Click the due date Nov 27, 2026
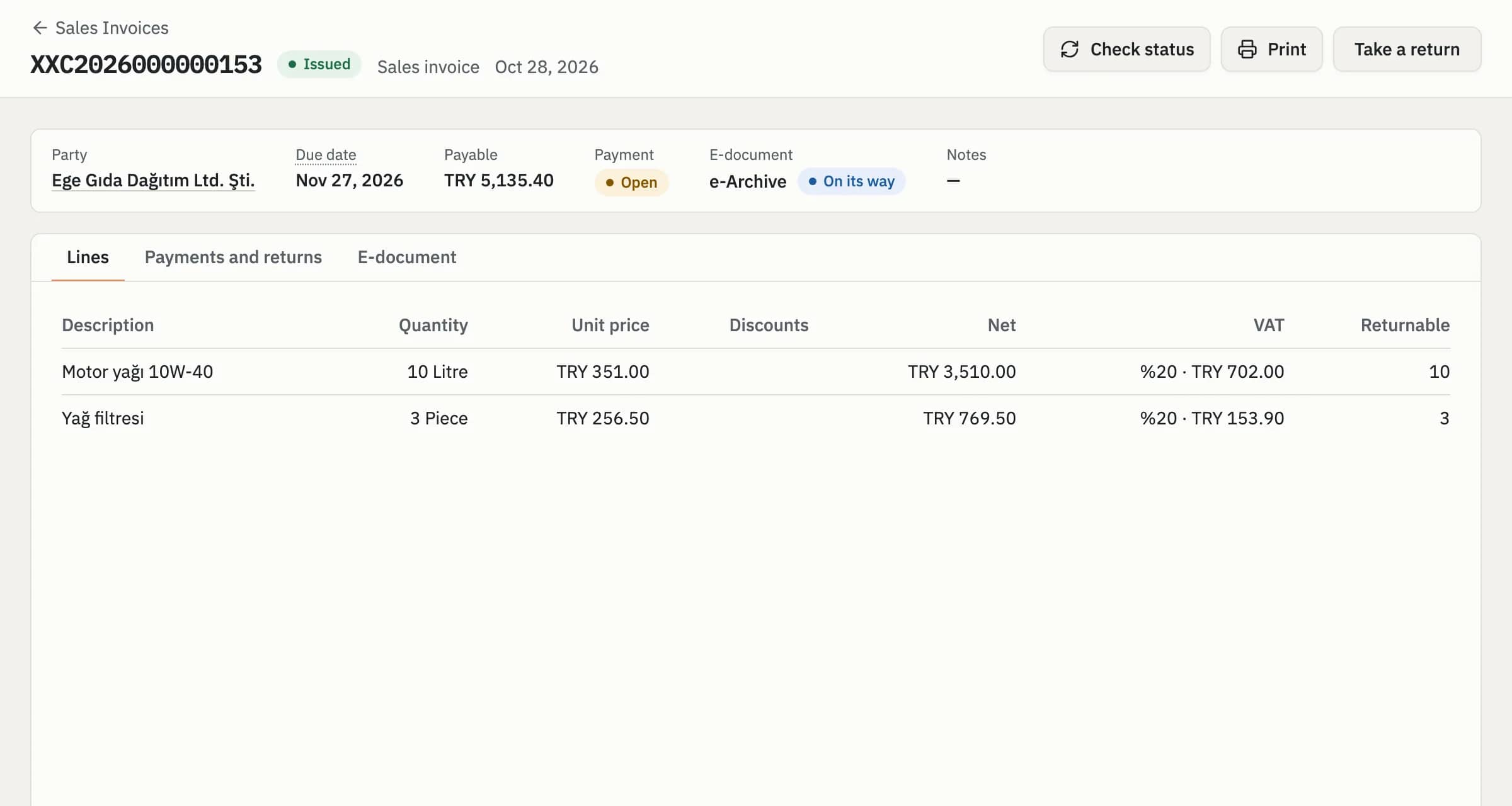 click(x=350, y=181)
